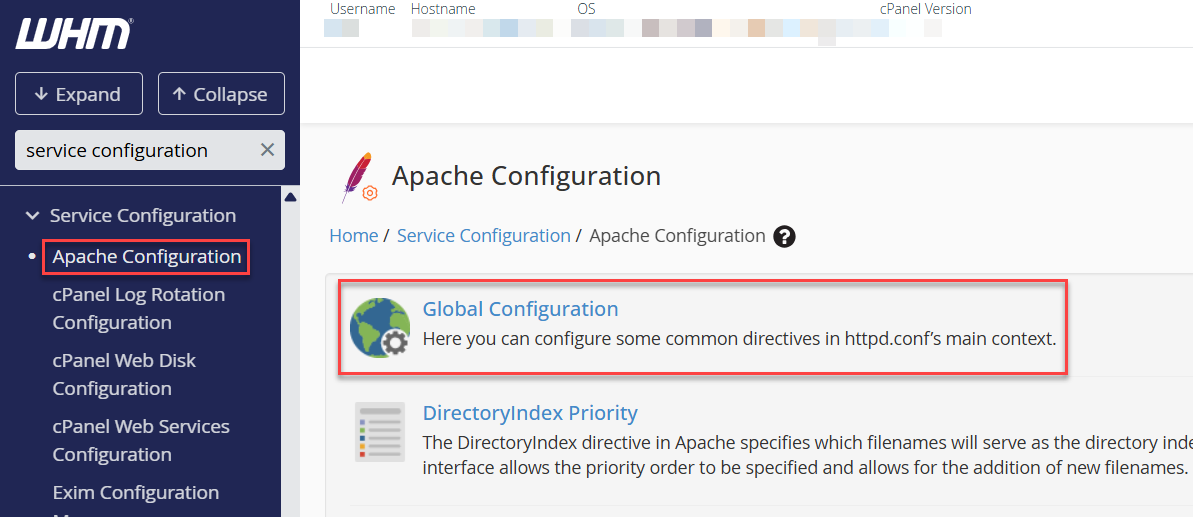1193x517 pixels.
Task: Open the Global Configuration link
Action: tap(520, 309)
